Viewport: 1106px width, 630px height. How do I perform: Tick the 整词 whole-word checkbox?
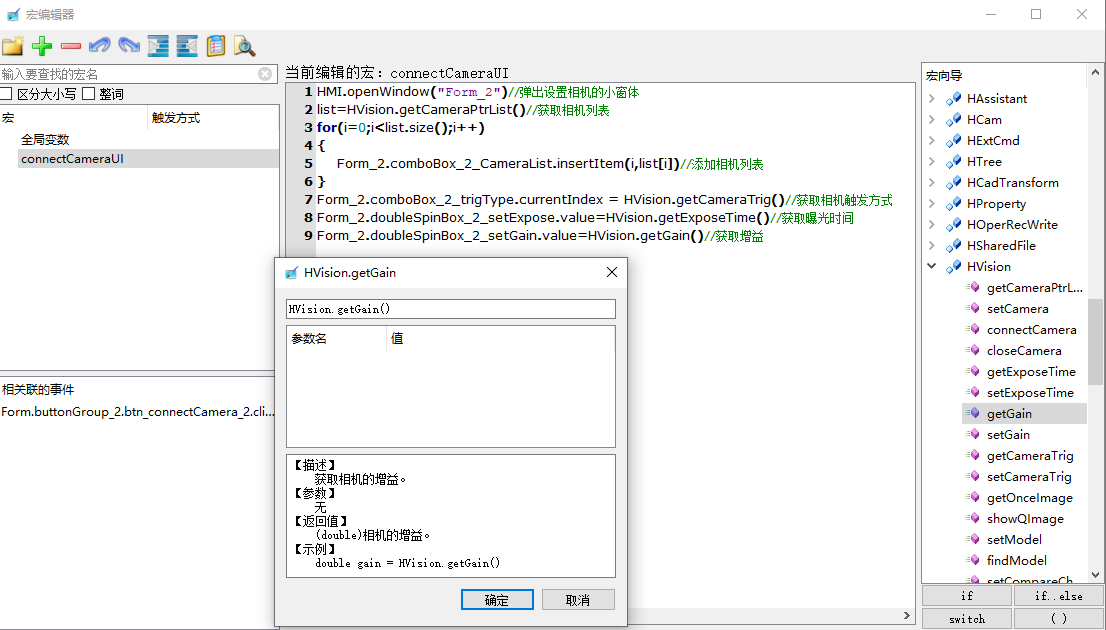(x=89, y=94)
